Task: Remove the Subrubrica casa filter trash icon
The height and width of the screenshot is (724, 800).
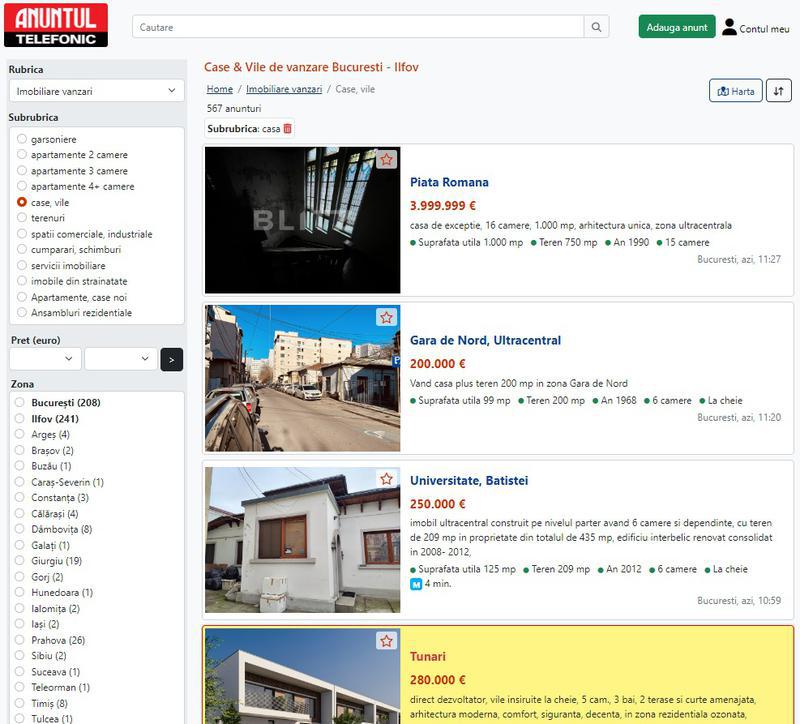Action: (287, 129)
